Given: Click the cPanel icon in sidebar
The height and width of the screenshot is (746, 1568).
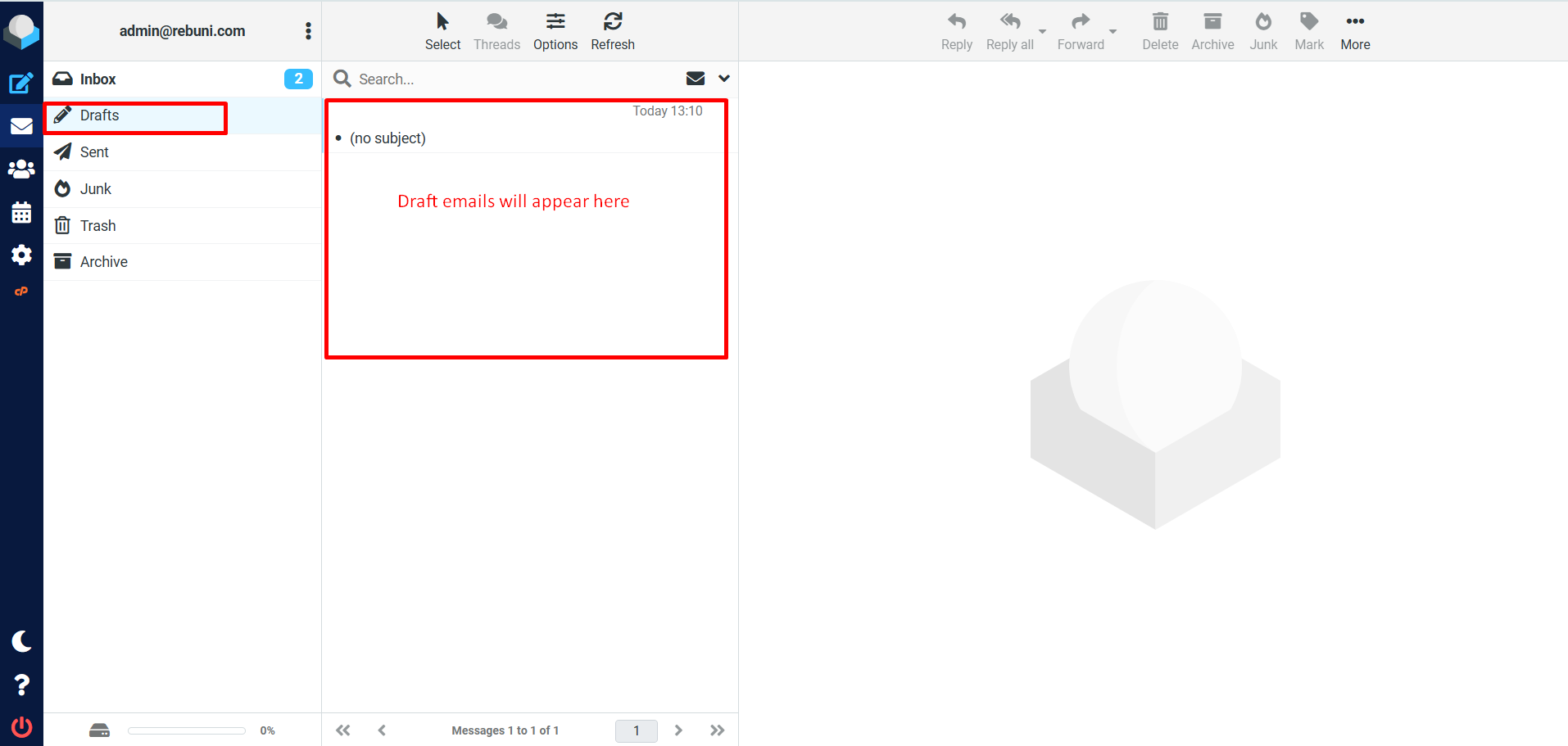Looking at the screenshot, I should pos(21,292).
